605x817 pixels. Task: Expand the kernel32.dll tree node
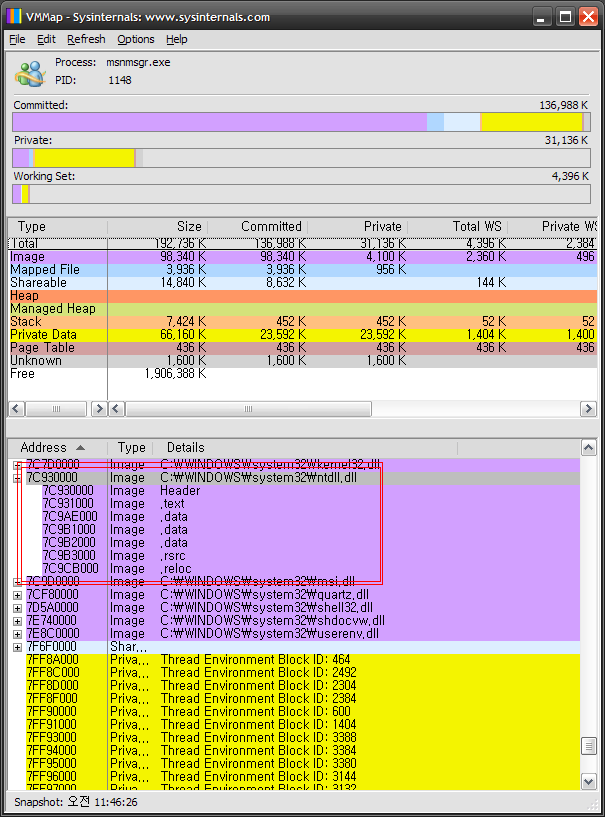tap(17, 465)
